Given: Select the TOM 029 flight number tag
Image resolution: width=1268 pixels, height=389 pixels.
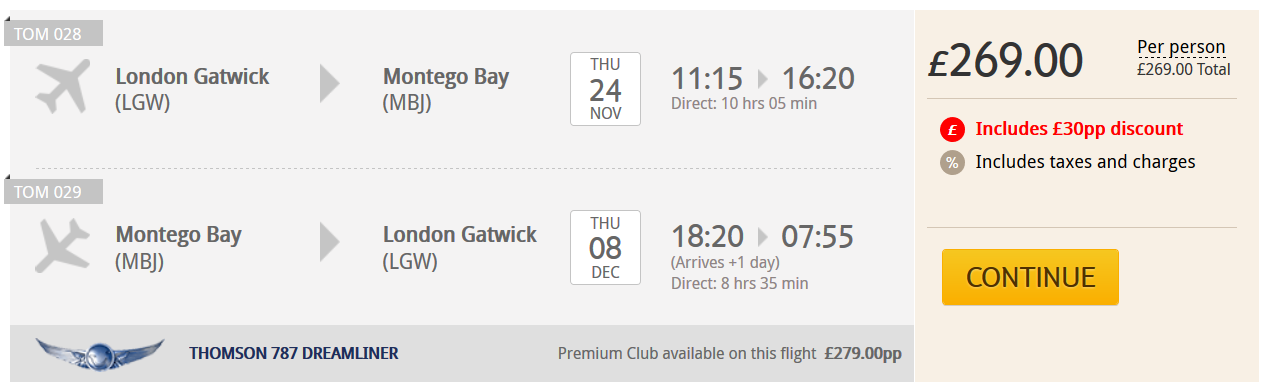Looking at the screenshot, I should point(54,191).
